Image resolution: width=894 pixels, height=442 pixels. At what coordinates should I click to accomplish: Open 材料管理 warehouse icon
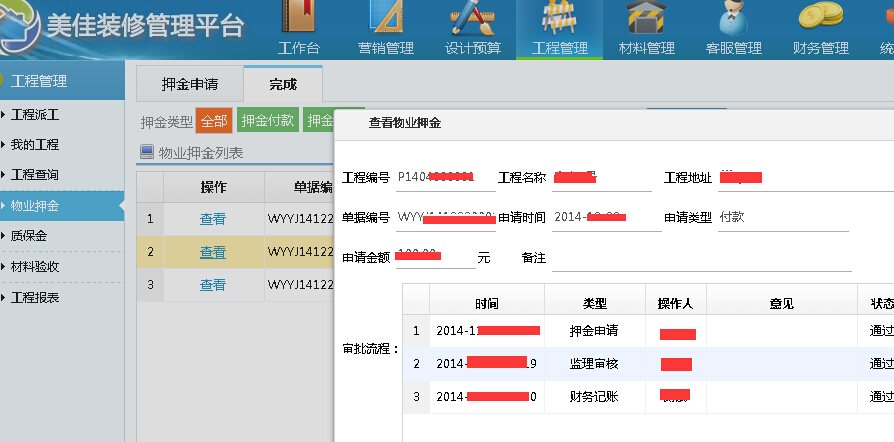(646, 20)
